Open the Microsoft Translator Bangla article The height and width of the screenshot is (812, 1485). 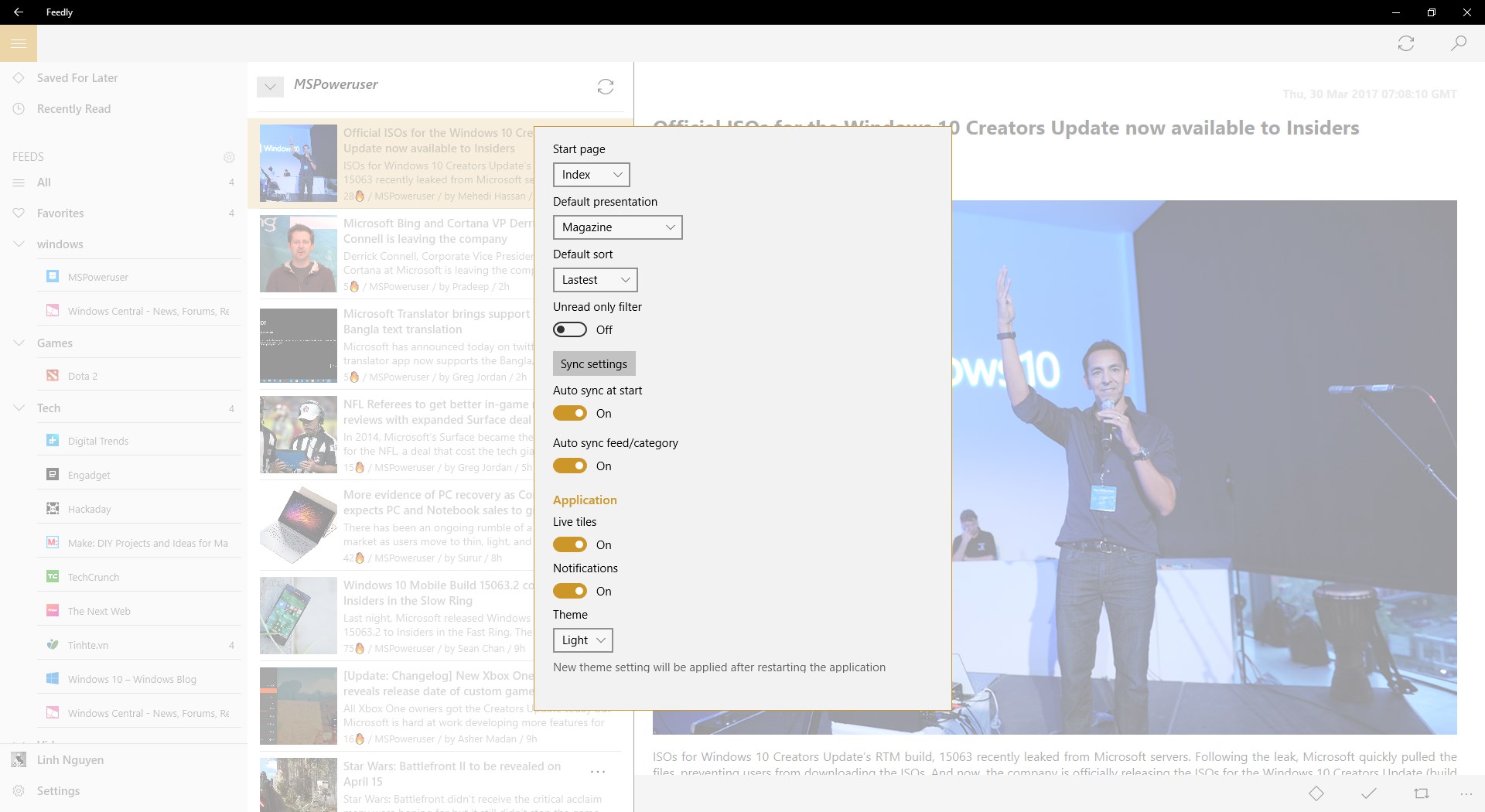point(438,322)
